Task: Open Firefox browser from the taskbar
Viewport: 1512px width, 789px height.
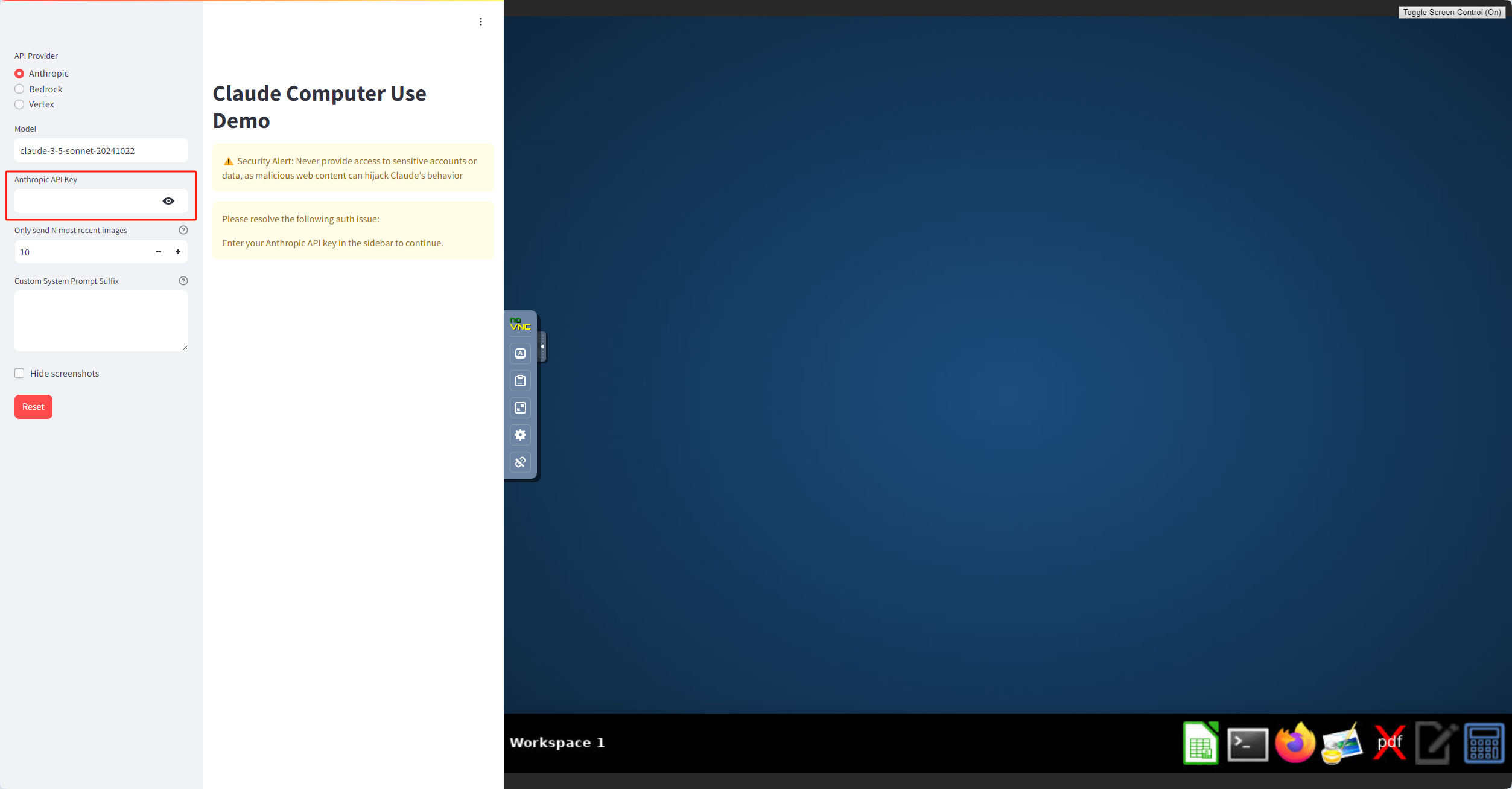Action: tap(1295, 743)
